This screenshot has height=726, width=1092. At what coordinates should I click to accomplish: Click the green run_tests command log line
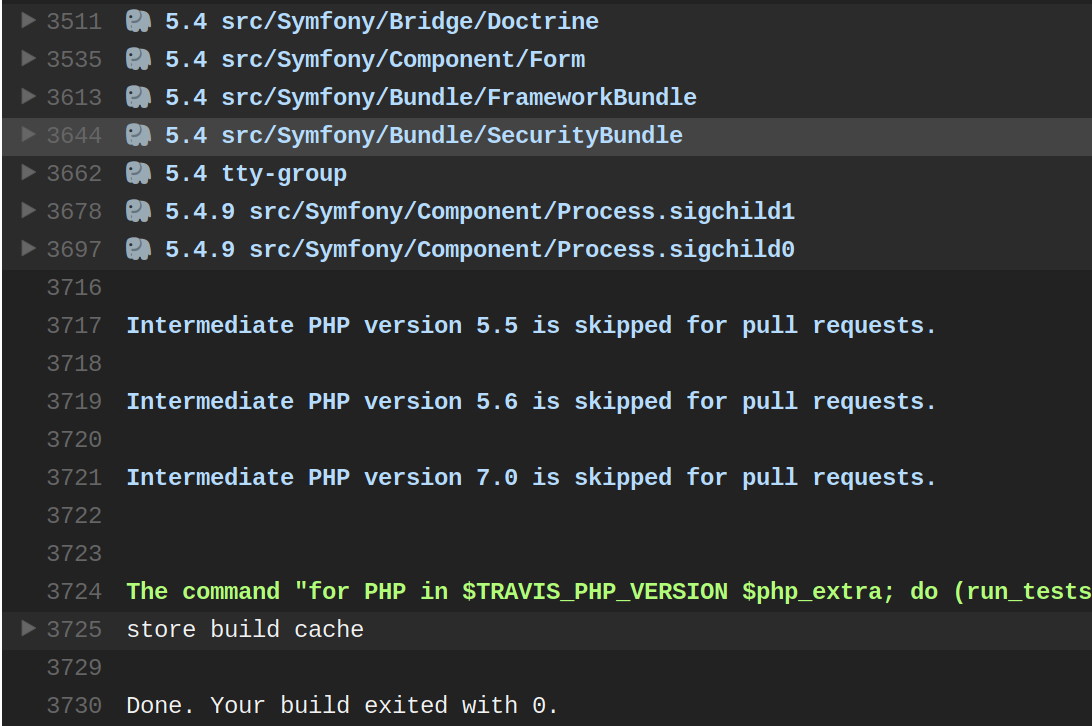point(609,592)
